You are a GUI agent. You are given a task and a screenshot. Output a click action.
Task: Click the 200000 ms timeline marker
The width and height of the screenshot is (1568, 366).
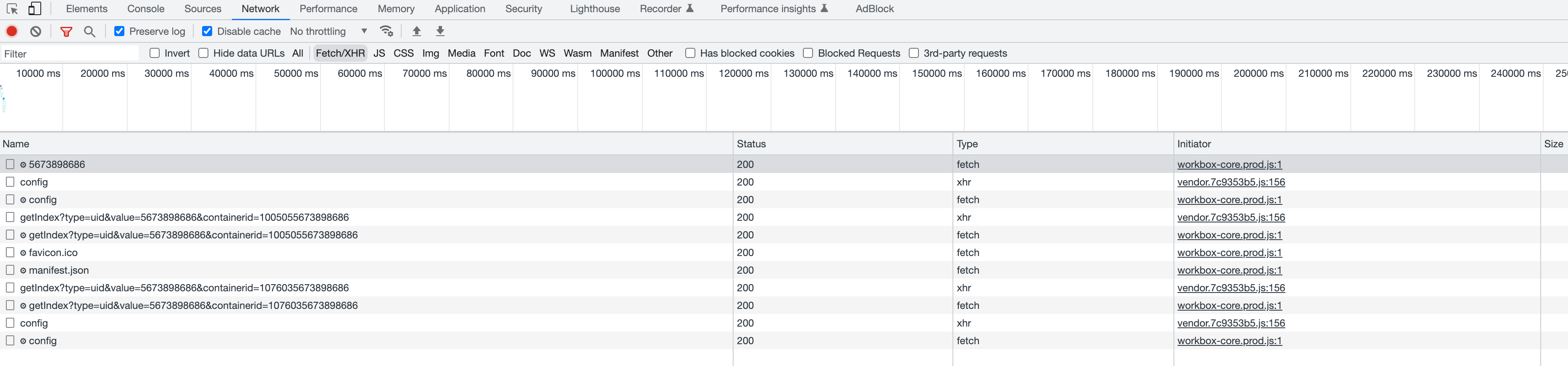tap(1258, 73)
